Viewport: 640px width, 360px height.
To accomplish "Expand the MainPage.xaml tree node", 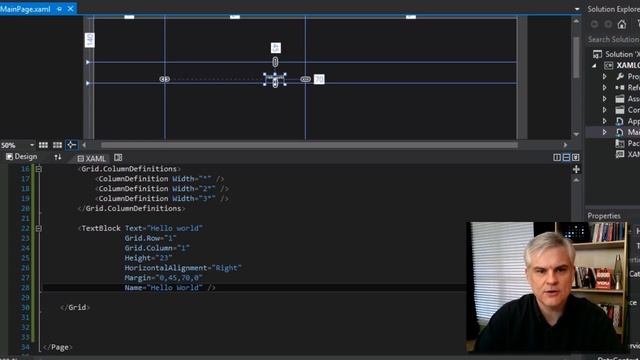I will (x=604, y=132).
